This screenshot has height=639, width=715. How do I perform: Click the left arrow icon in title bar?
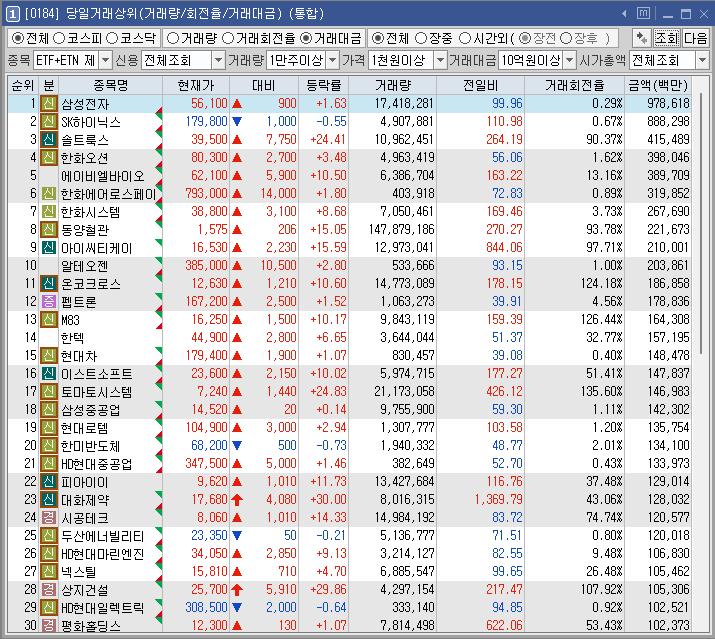point(624,14)
